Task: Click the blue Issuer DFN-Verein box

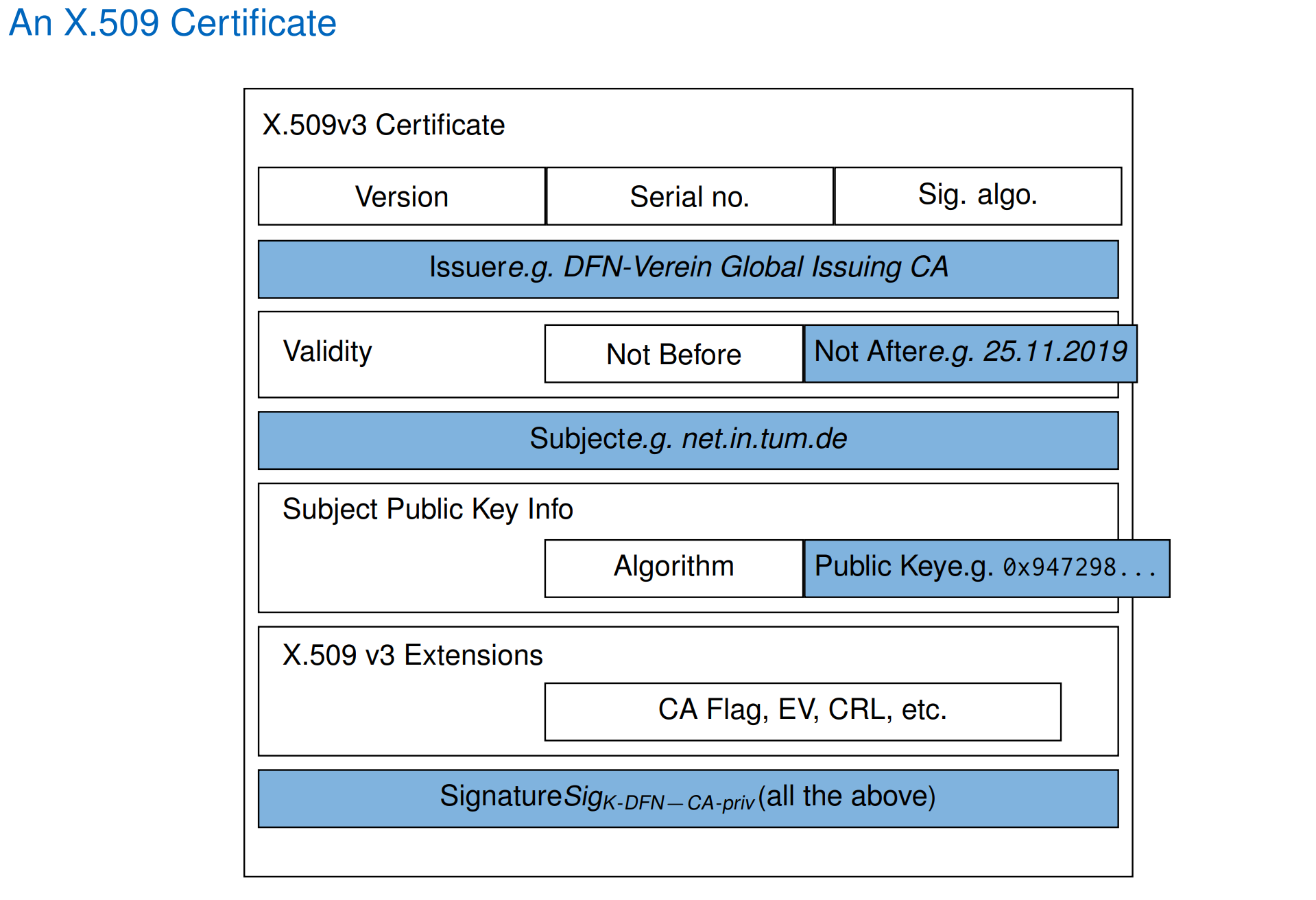Action: pyautogui.click(x=688, y=269)
